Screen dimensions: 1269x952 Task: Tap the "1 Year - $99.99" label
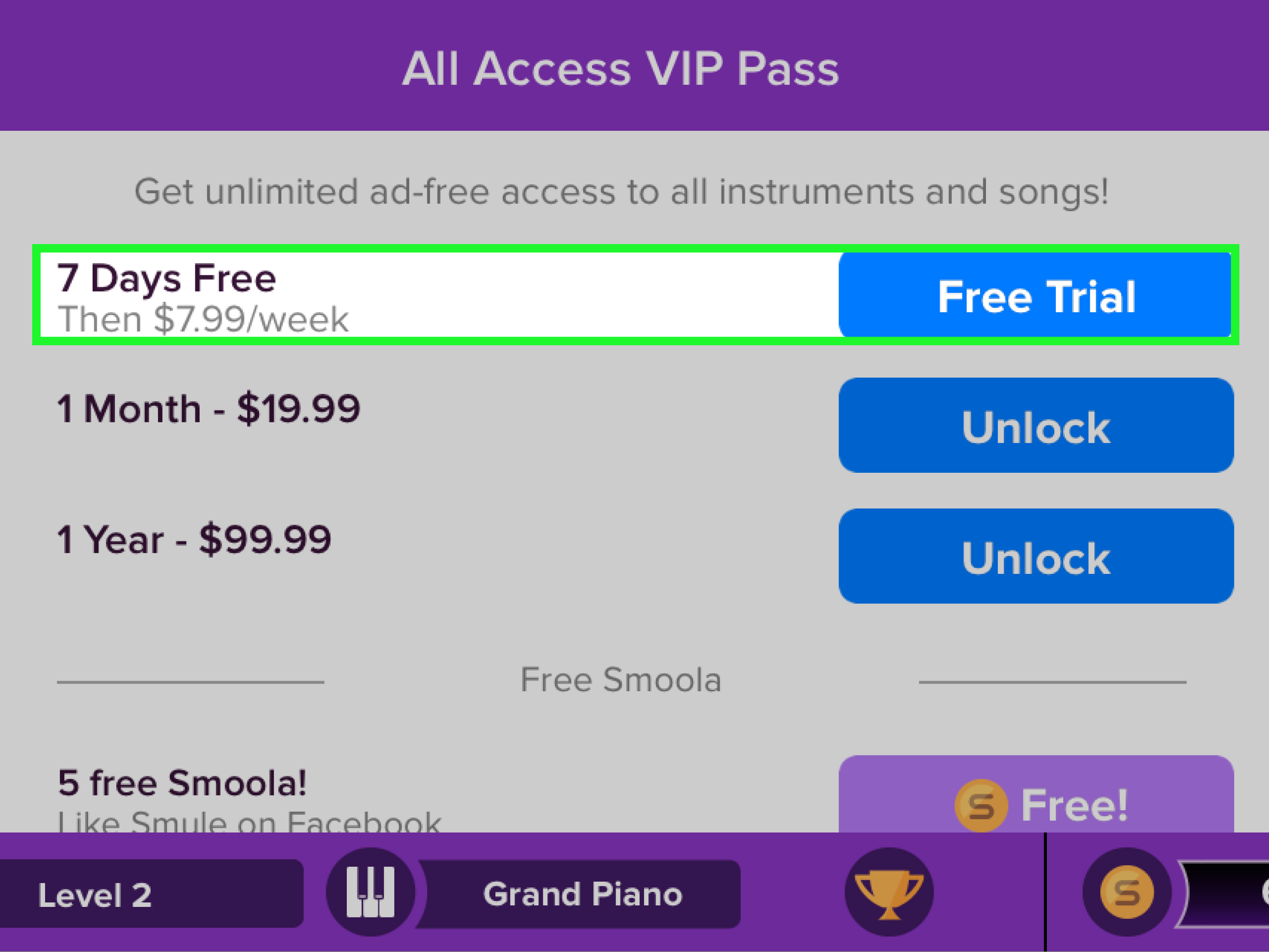point(194,539)
